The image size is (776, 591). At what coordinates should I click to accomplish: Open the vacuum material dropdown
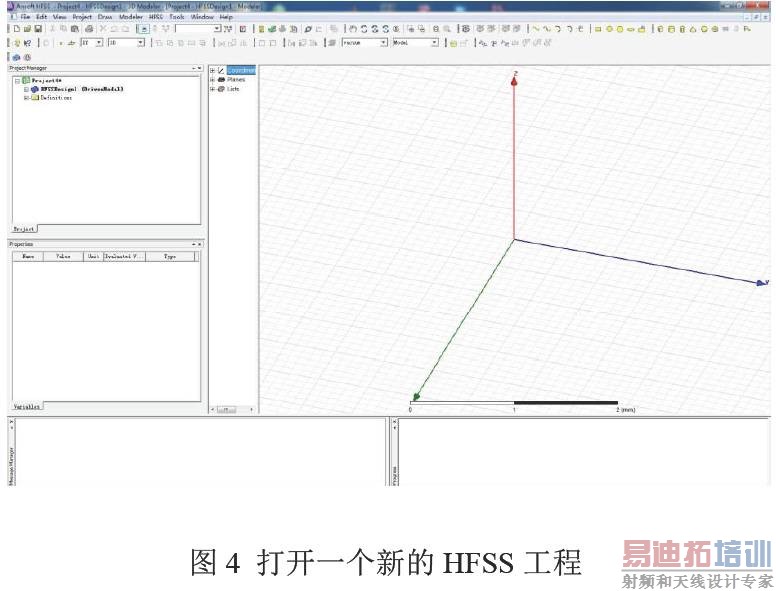384,43
